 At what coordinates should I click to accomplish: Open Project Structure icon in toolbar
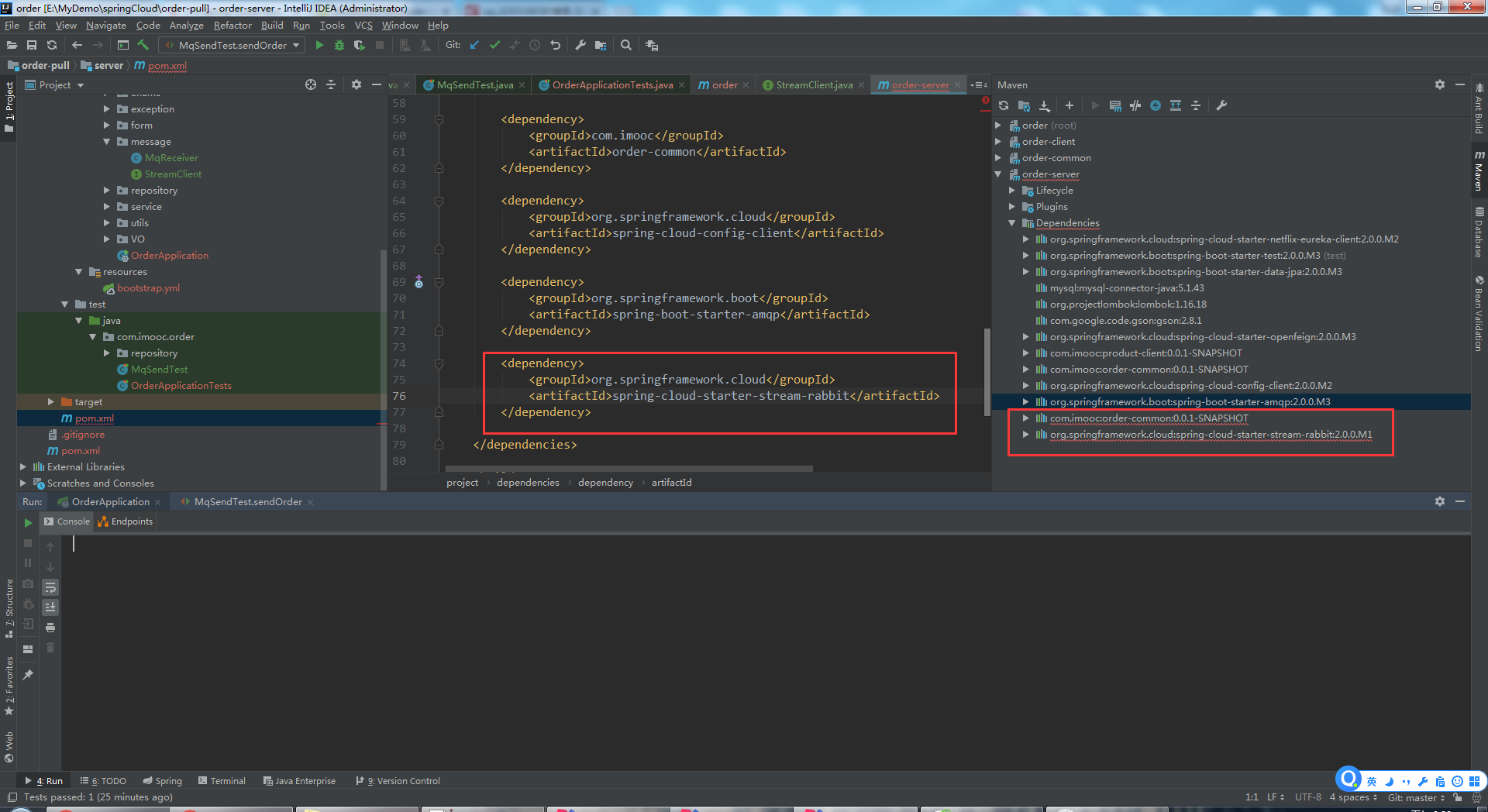coord(601,46)
